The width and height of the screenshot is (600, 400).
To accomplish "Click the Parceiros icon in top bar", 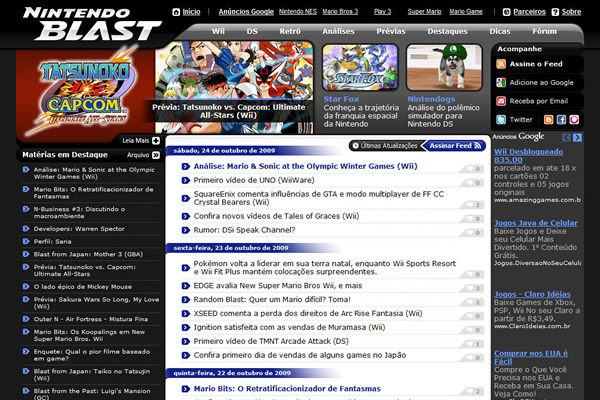I will pyautogui.click(x=506, y=12).
